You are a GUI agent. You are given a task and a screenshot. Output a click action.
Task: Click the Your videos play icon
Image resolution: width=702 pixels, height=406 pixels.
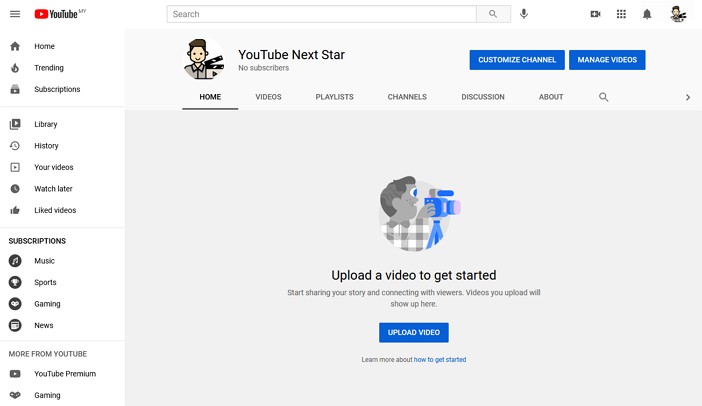click(x=15, y=167)
